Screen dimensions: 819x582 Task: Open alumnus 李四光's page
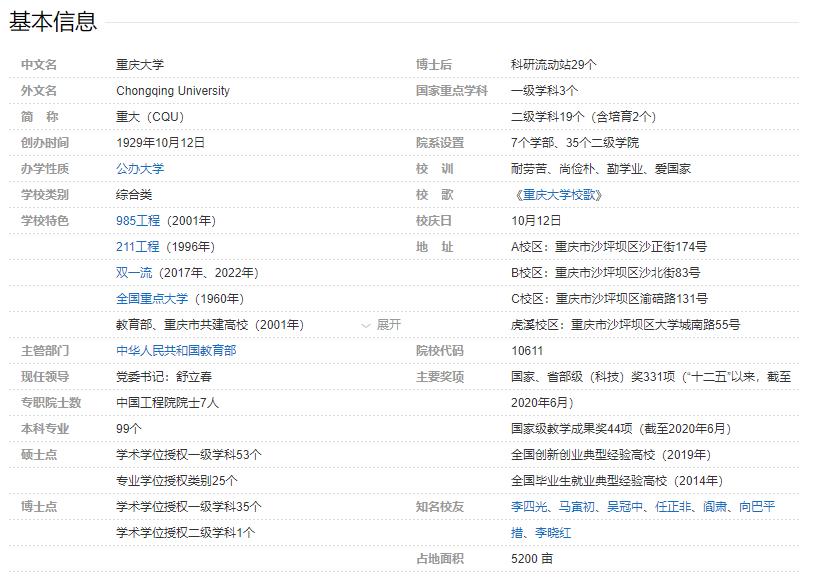tap(530, 507)
